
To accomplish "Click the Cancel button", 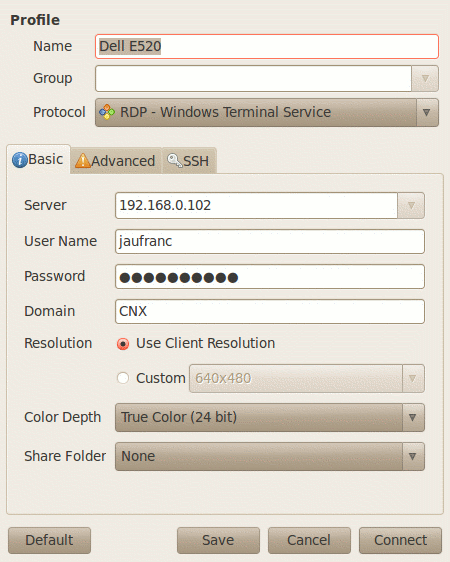I will [x=309, y=540].
